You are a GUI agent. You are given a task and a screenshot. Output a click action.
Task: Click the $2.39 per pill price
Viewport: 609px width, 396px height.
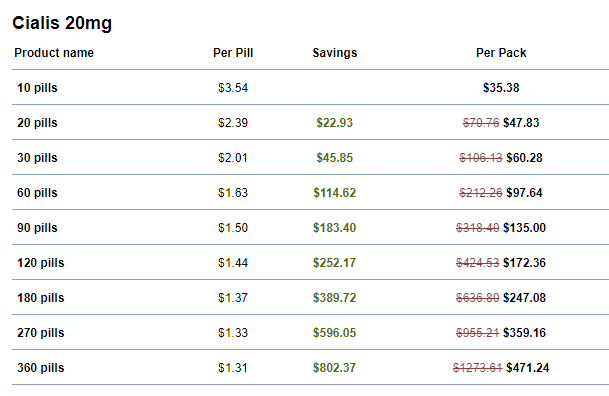point(233,123)
